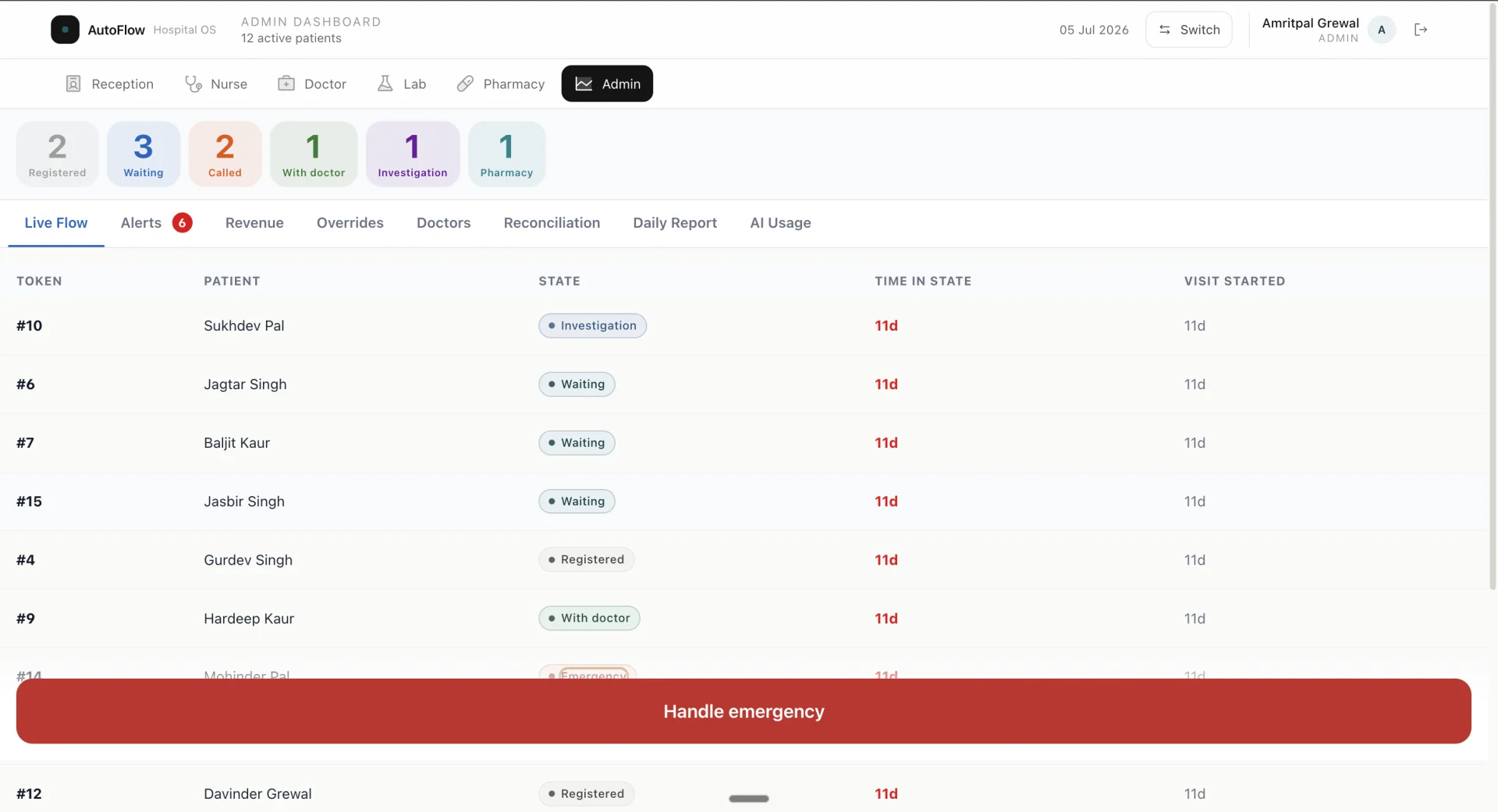Click token #15

tap(29, 501)
